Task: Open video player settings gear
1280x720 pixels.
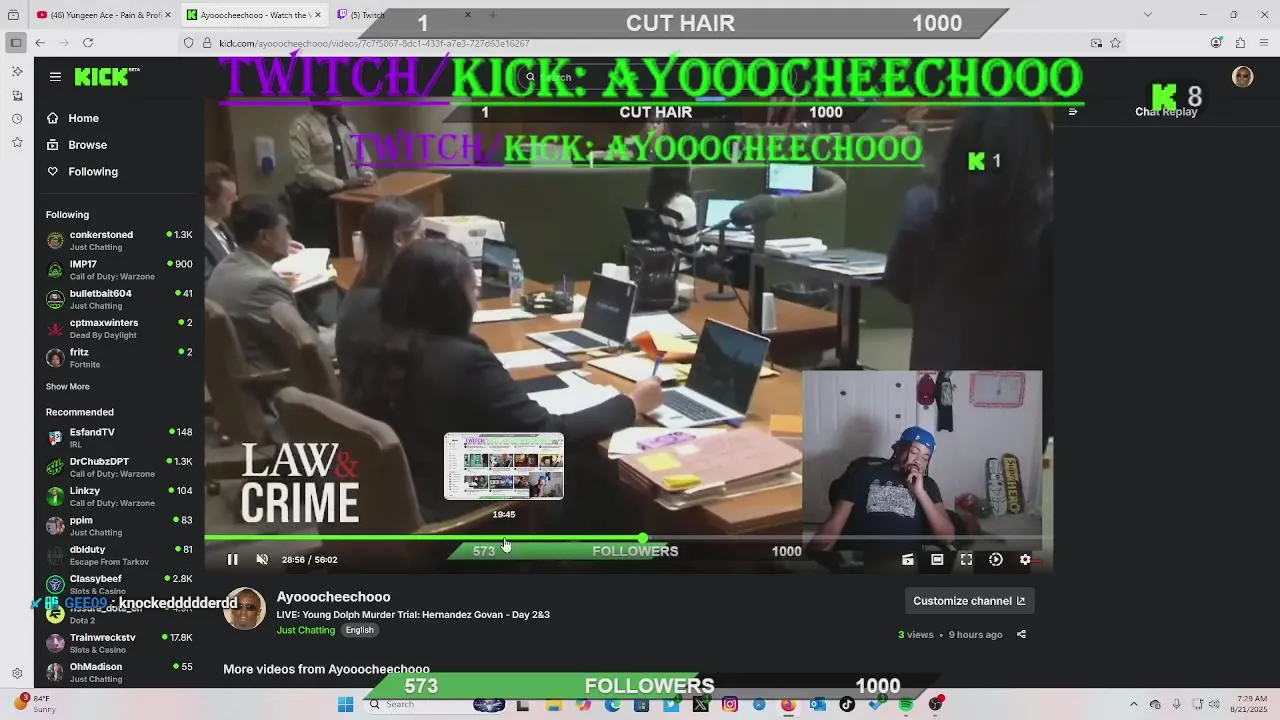Action: point(1025,560)
